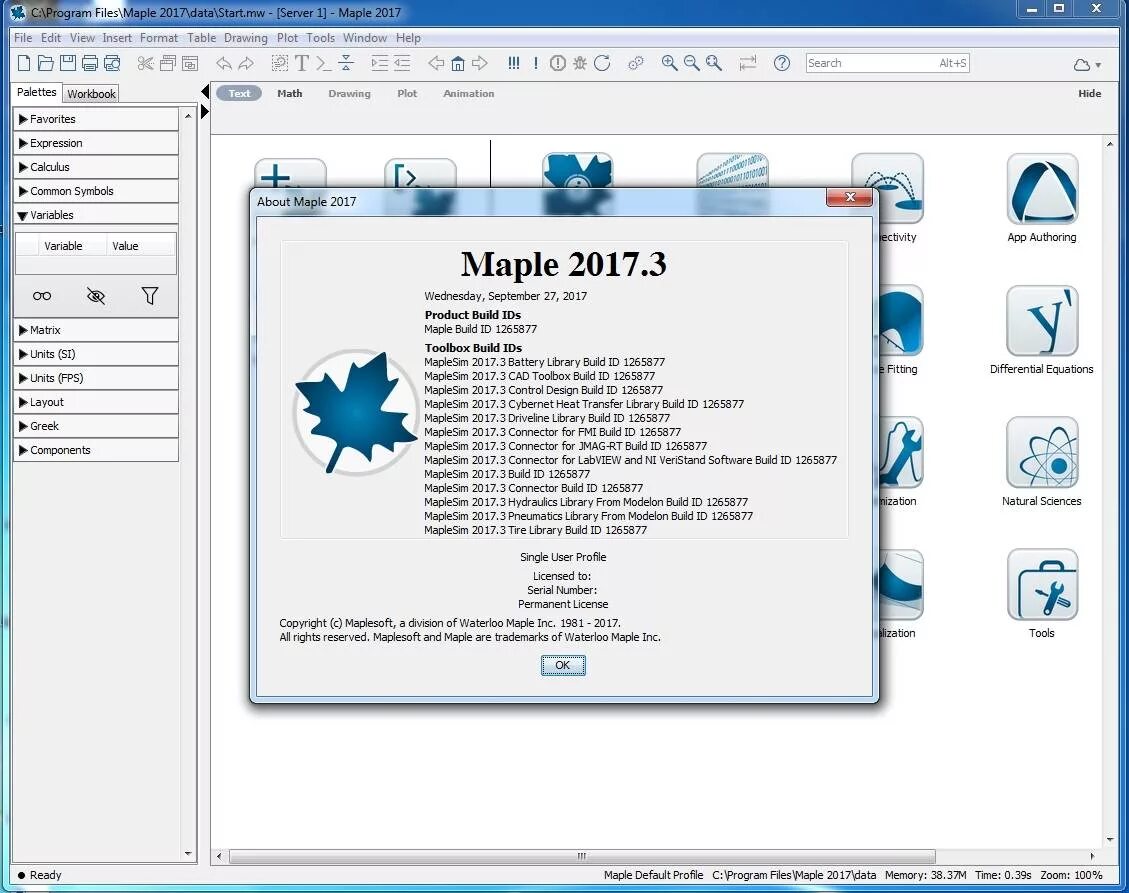This screenshot has width=1129, height=893.
Task: Click OK in the About Maple 2017 dialog
Action: pyautogui.click(x=563, y=665)
